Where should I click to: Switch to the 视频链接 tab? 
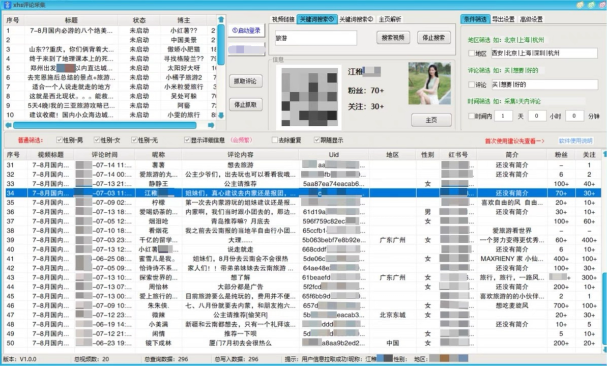[x=283, y=19]
